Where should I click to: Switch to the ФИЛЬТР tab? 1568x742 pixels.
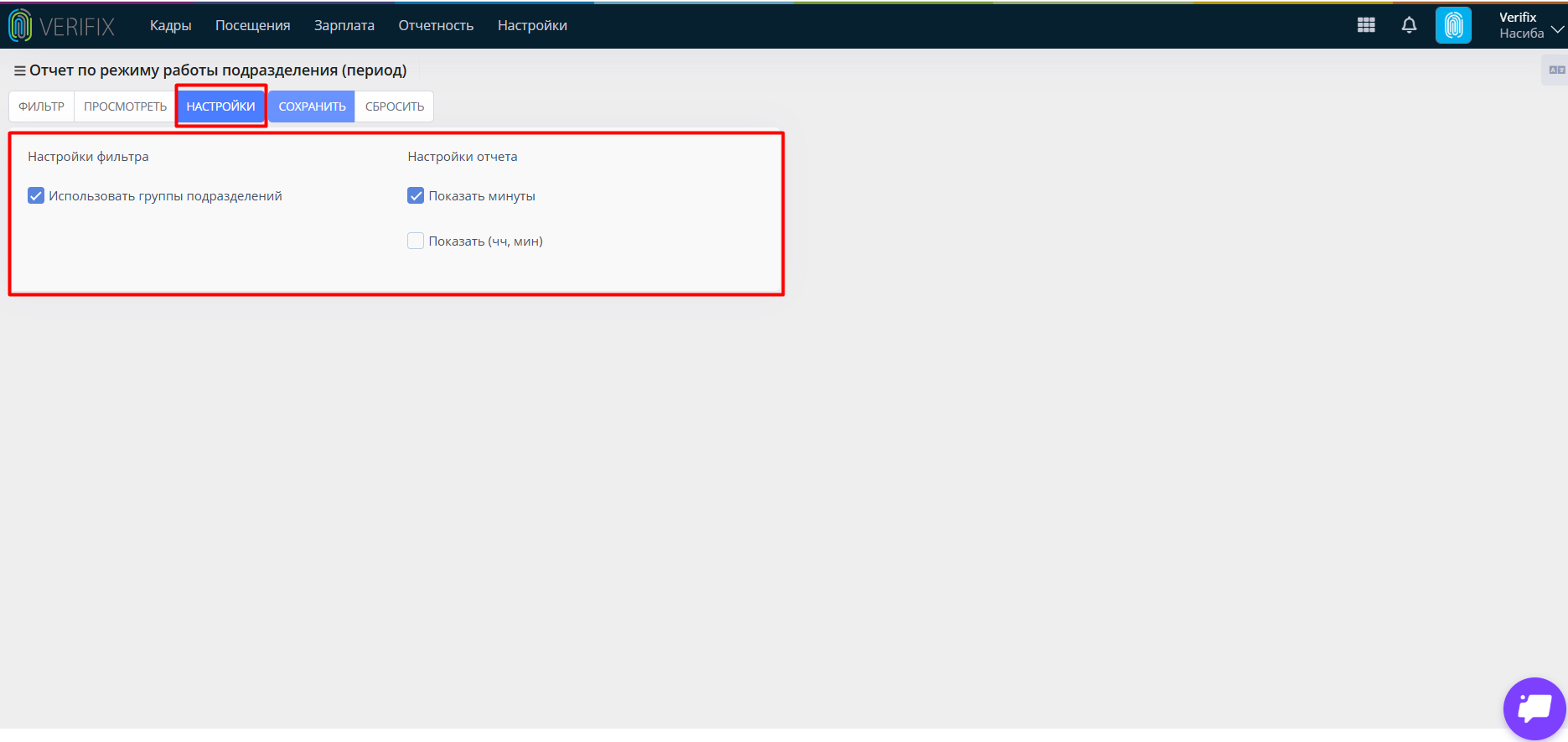coord(42,106)
